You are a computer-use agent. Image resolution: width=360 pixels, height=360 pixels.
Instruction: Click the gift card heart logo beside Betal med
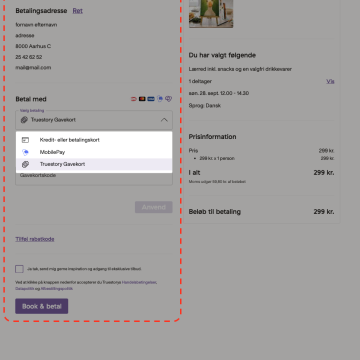pos(169,99)
